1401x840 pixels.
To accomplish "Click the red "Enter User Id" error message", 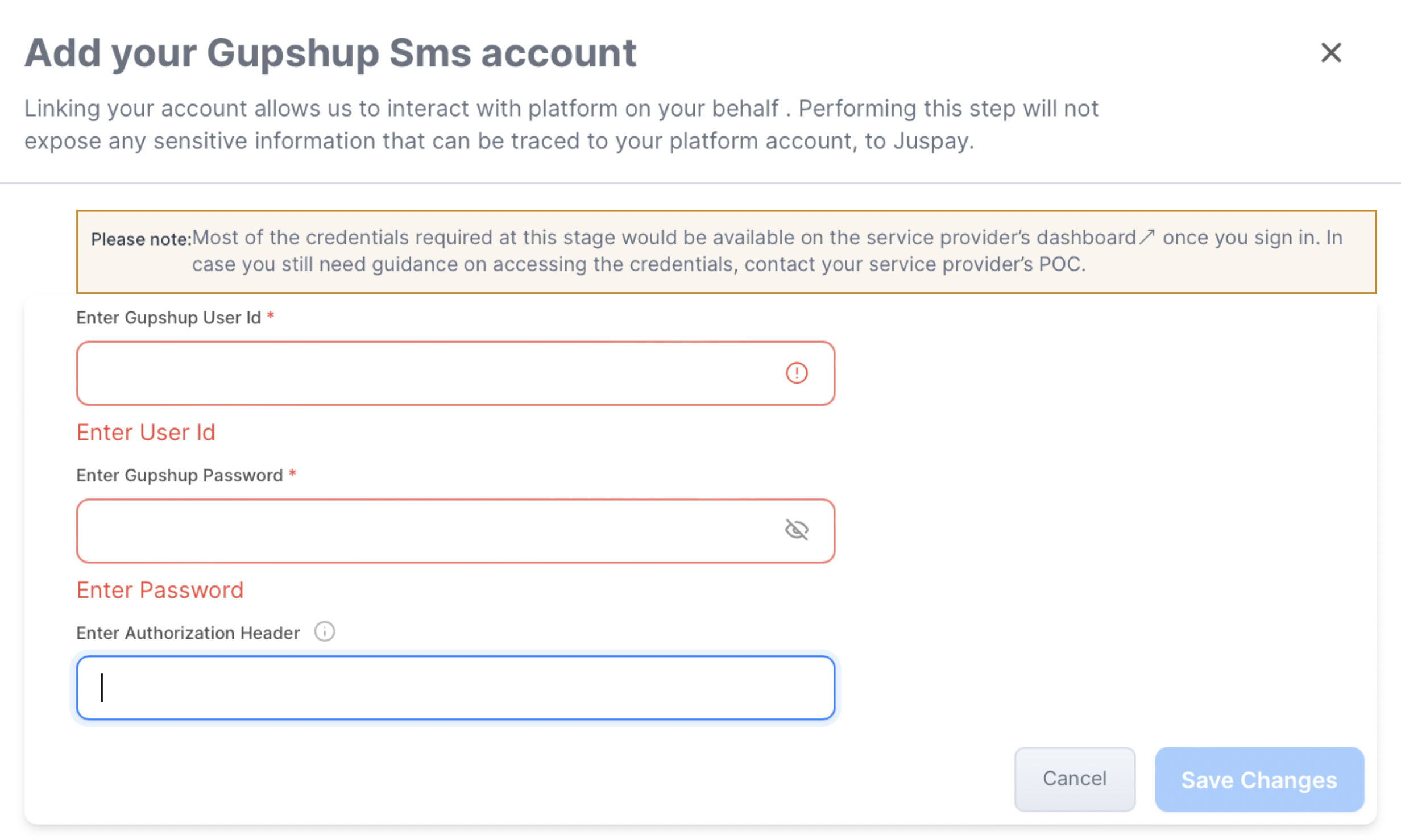I will tap(146, 433).
